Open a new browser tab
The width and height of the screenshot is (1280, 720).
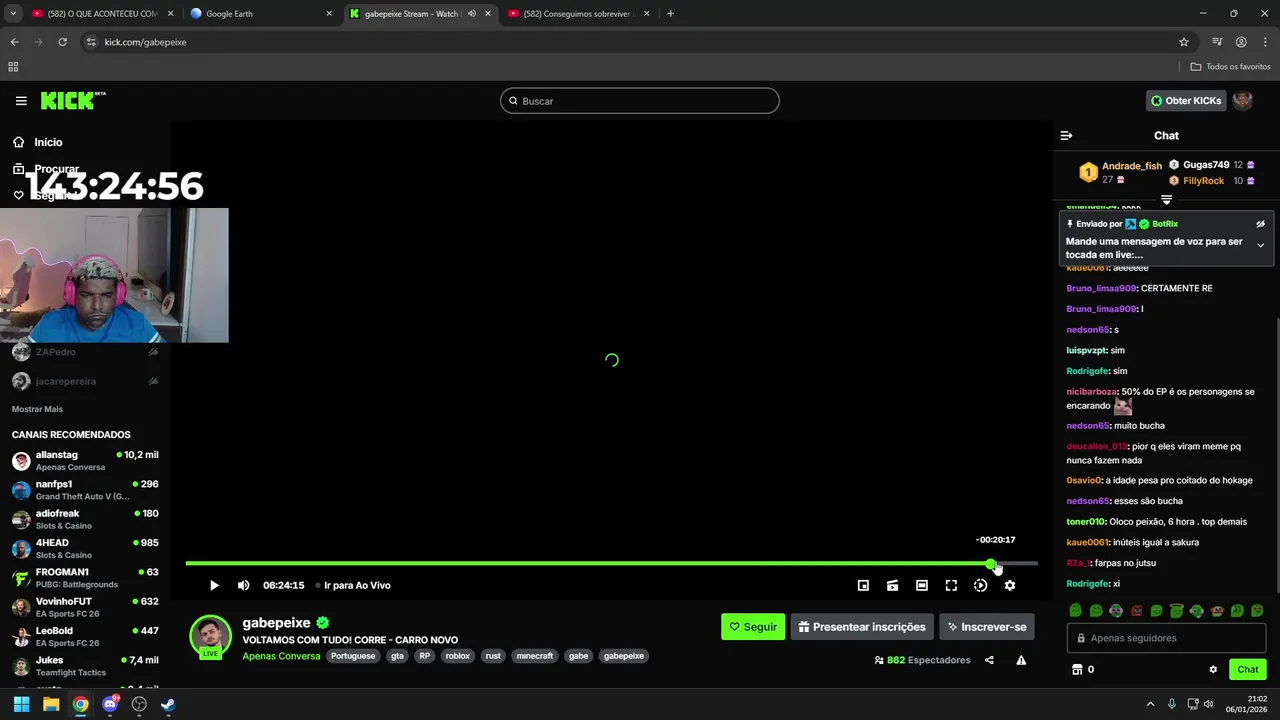pos(670,14)
